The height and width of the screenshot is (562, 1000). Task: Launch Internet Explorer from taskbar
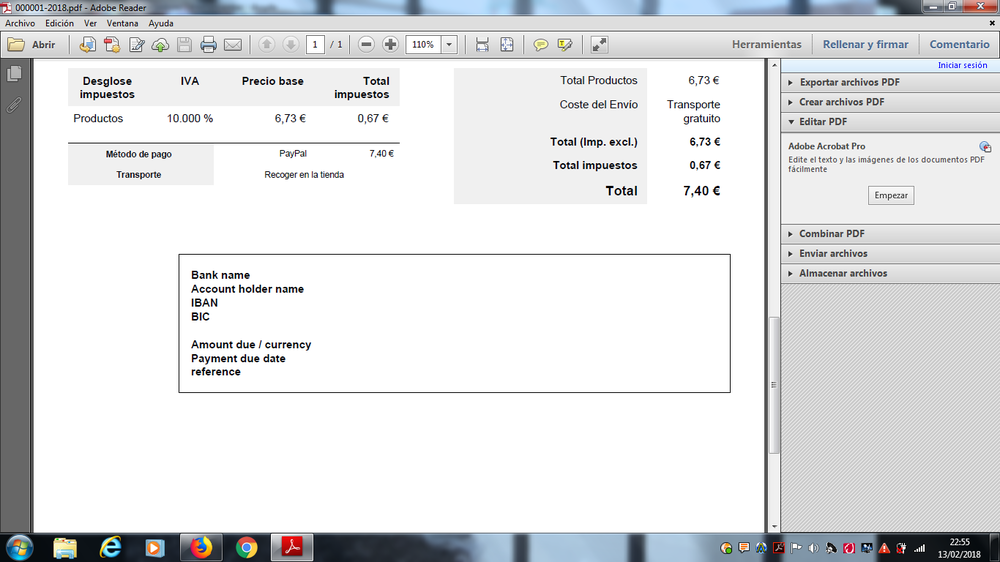(x=110, y=547)
